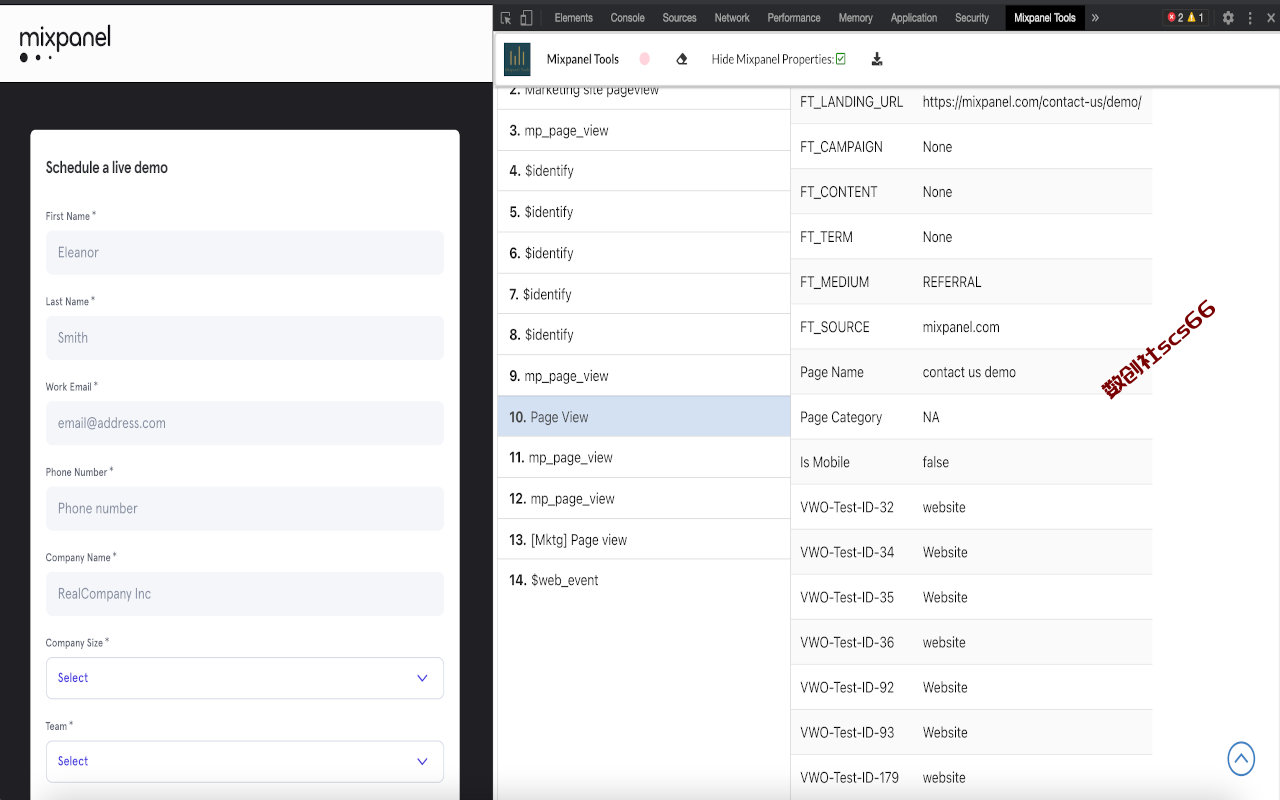The height and width of the screenshot is (800, 1280).
Task: Click the FT_CONTENT property name
Action: click(839, 192)
